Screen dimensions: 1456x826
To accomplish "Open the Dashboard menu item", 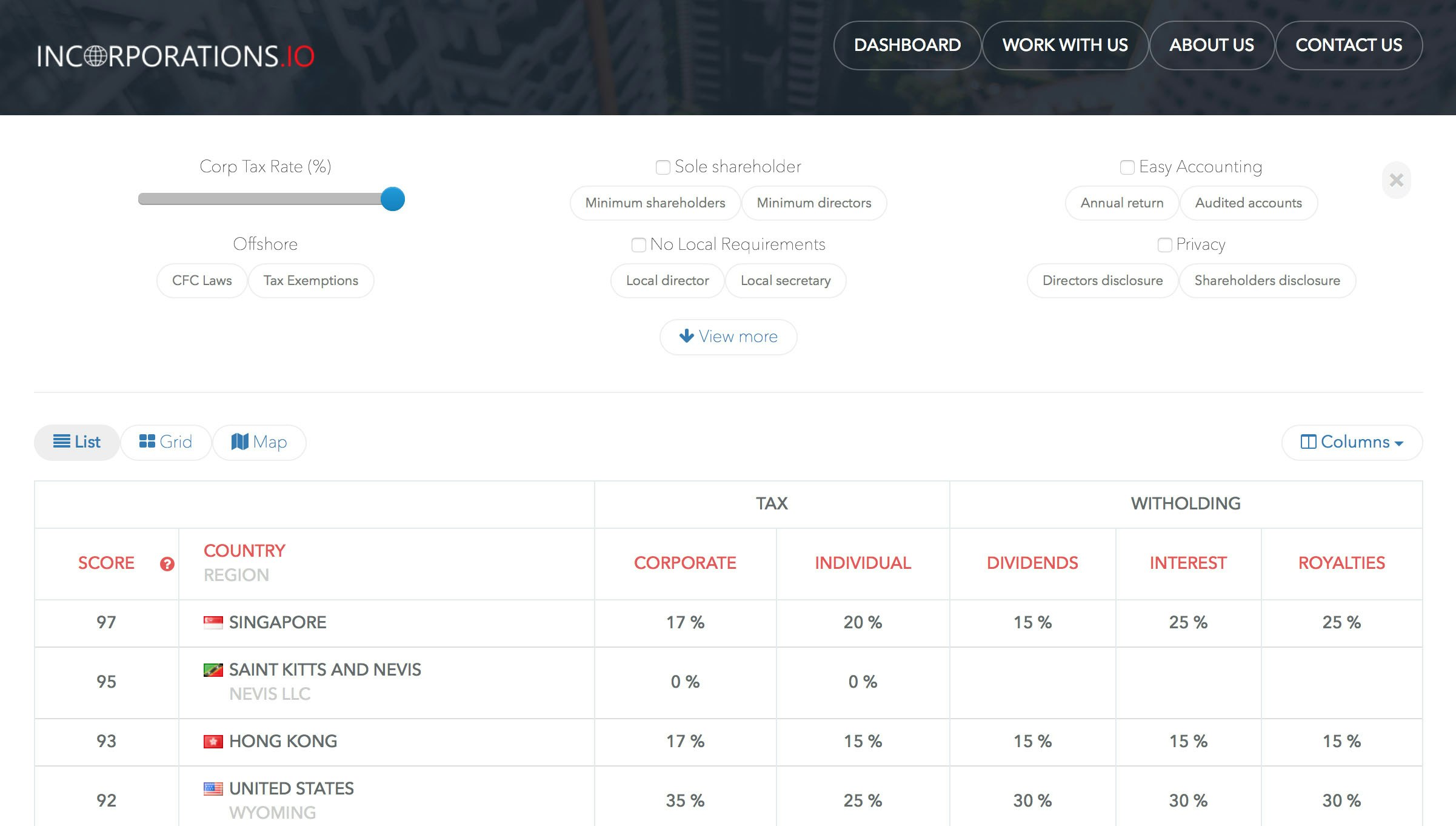I will 907,45.
